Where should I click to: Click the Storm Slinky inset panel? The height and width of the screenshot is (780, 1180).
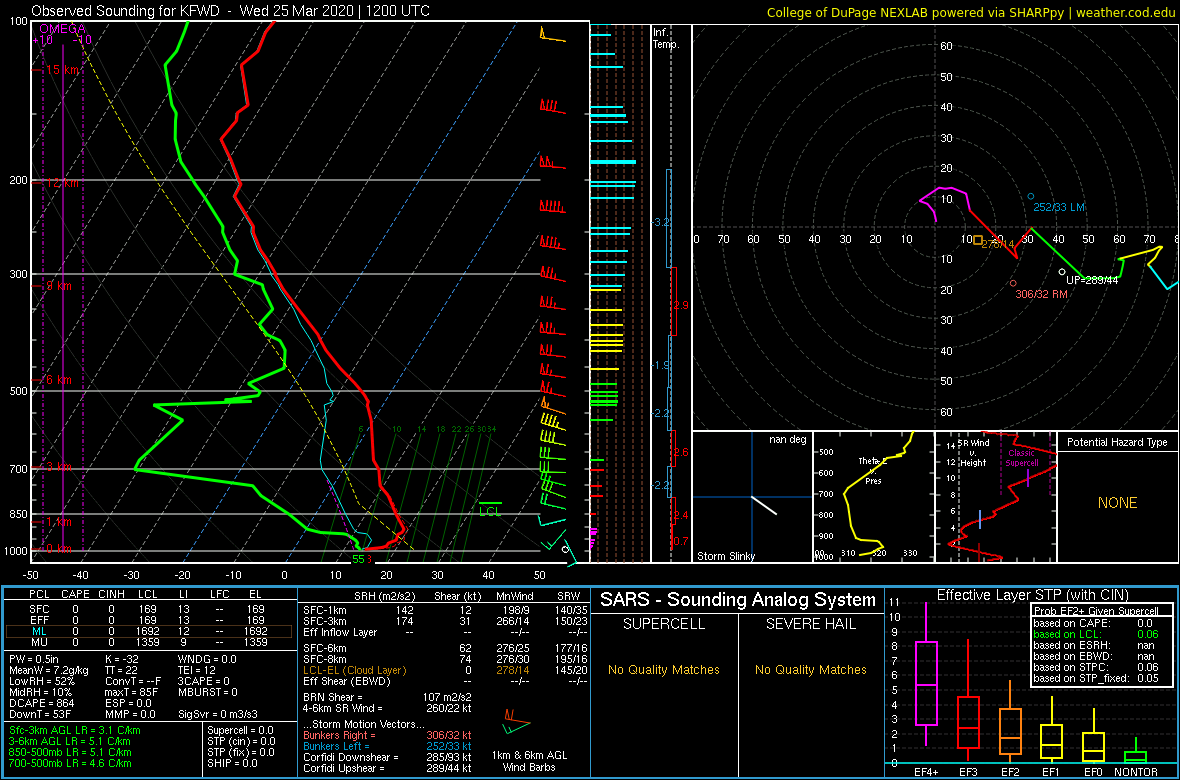point(751,497)
